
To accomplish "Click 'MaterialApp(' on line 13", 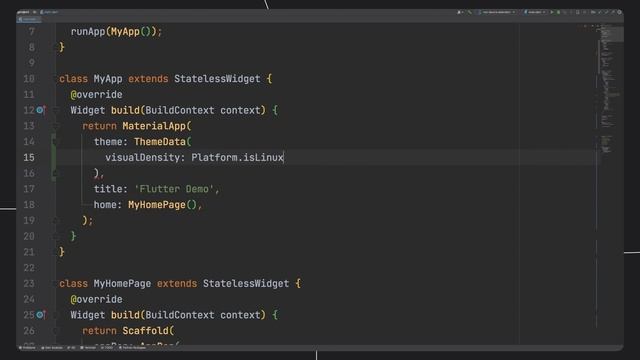I will click(157, 126).
